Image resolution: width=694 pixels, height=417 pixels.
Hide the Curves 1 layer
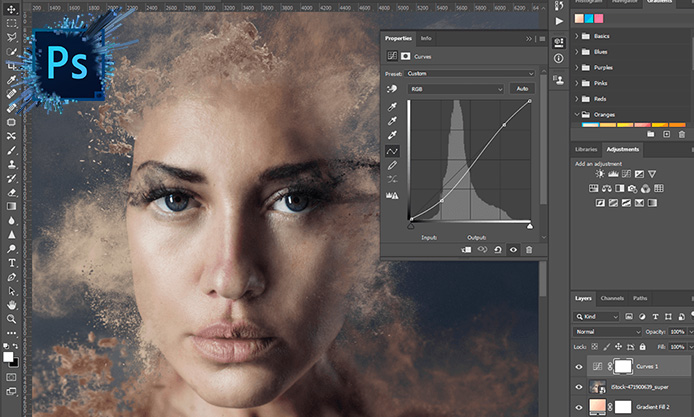[x=579, y=367]
